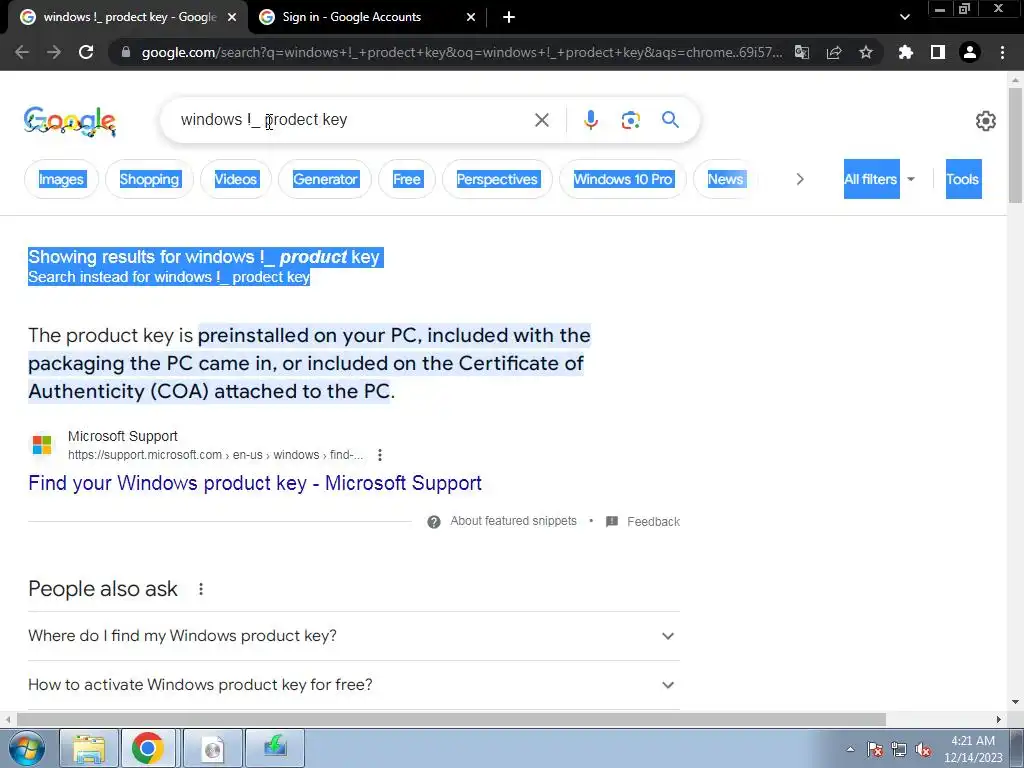
Task: Close the Sign in - Google Accounts tab
Action: [x=471, y=17]
